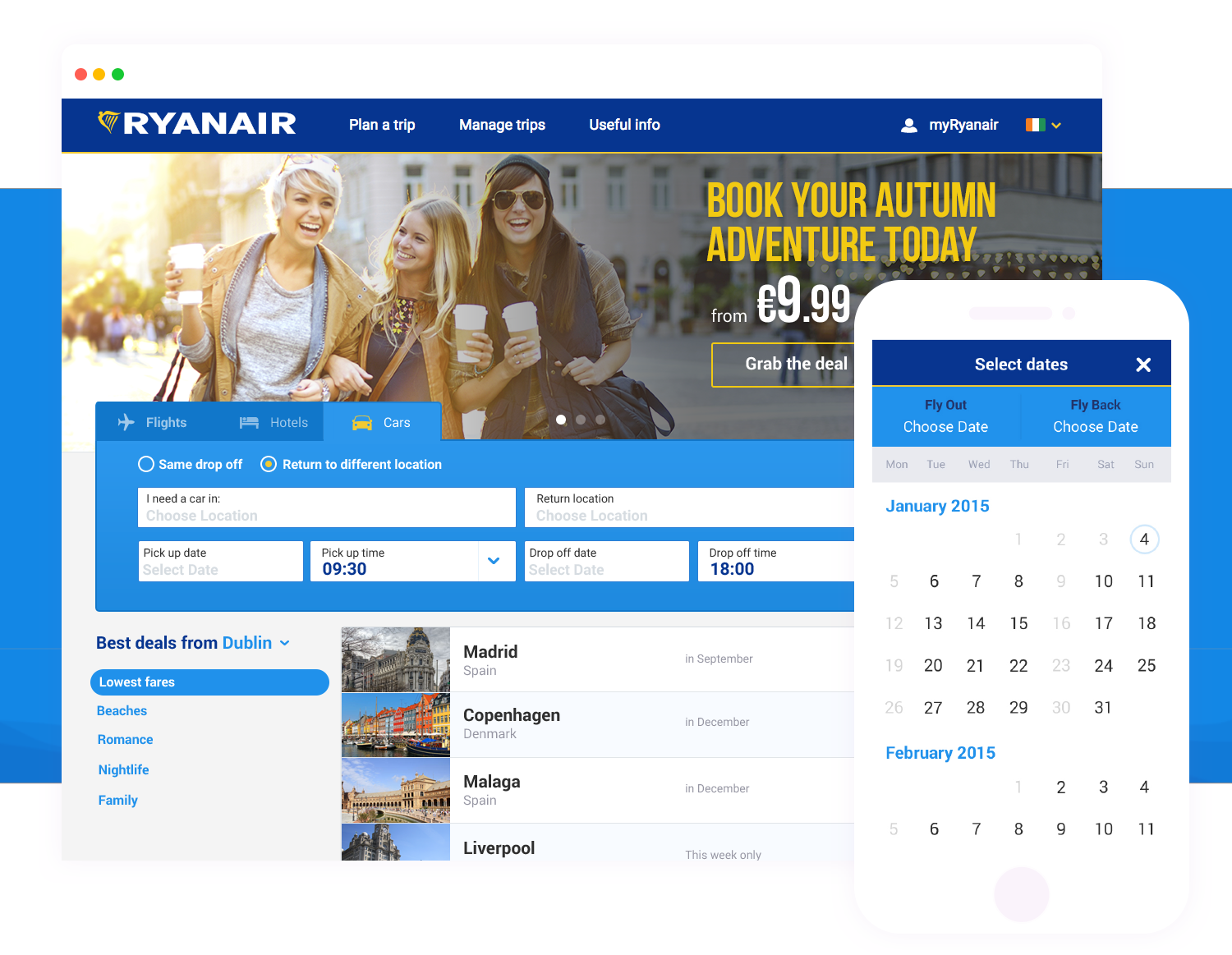This screenshot has width=1232, height=955.
Task: Open the Plan a trip menu
Action: 382,125
